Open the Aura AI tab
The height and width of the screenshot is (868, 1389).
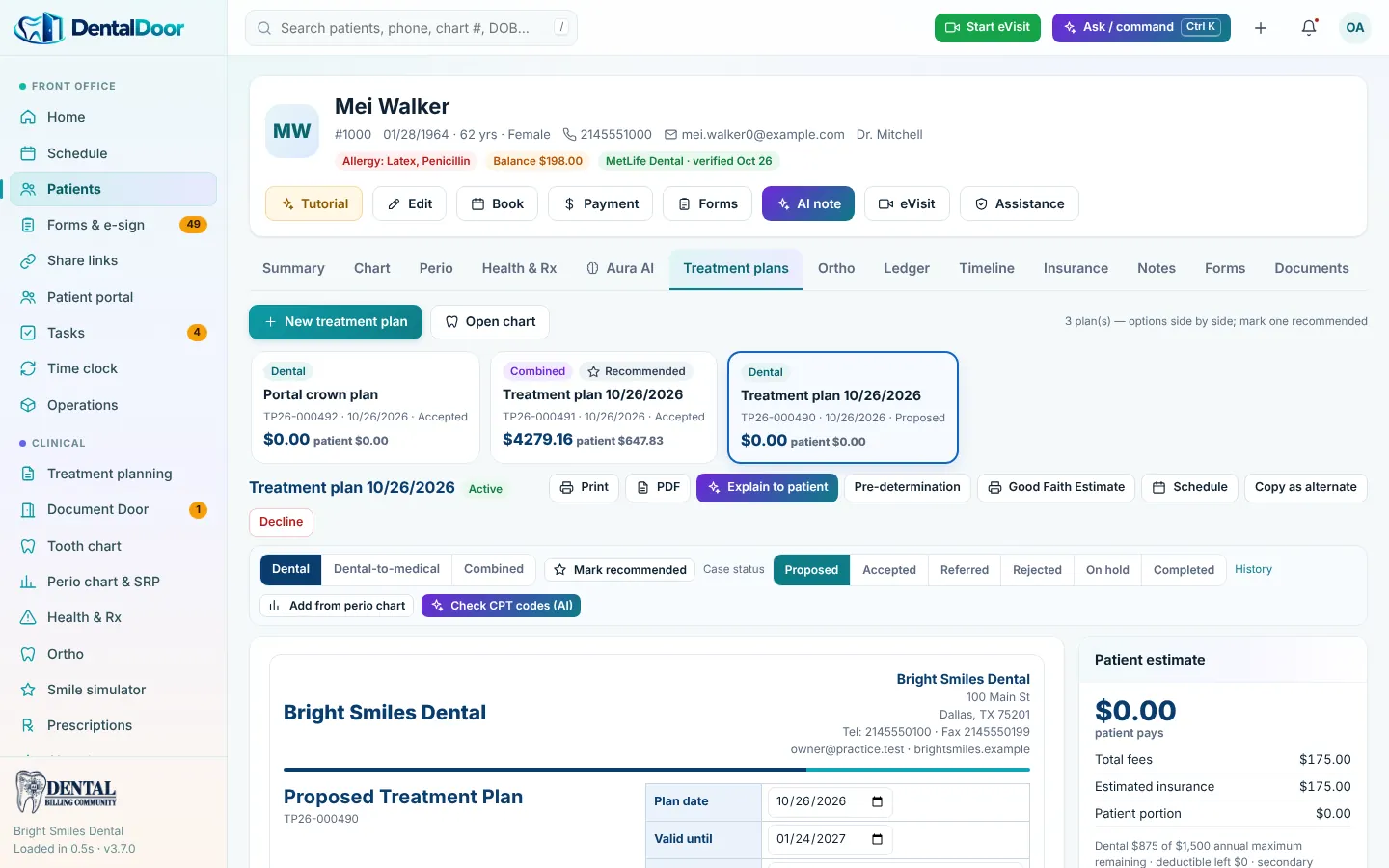[620, 268]
